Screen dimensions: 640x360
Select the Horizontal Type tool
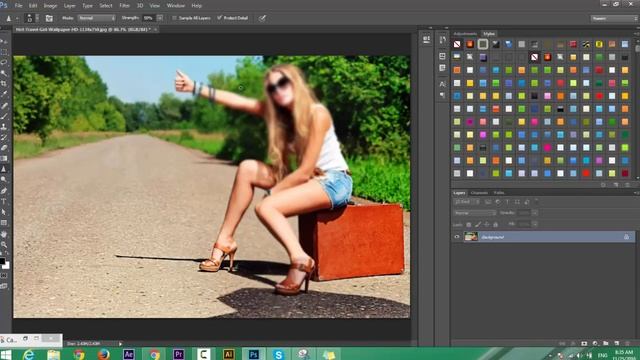coord(4,202)
